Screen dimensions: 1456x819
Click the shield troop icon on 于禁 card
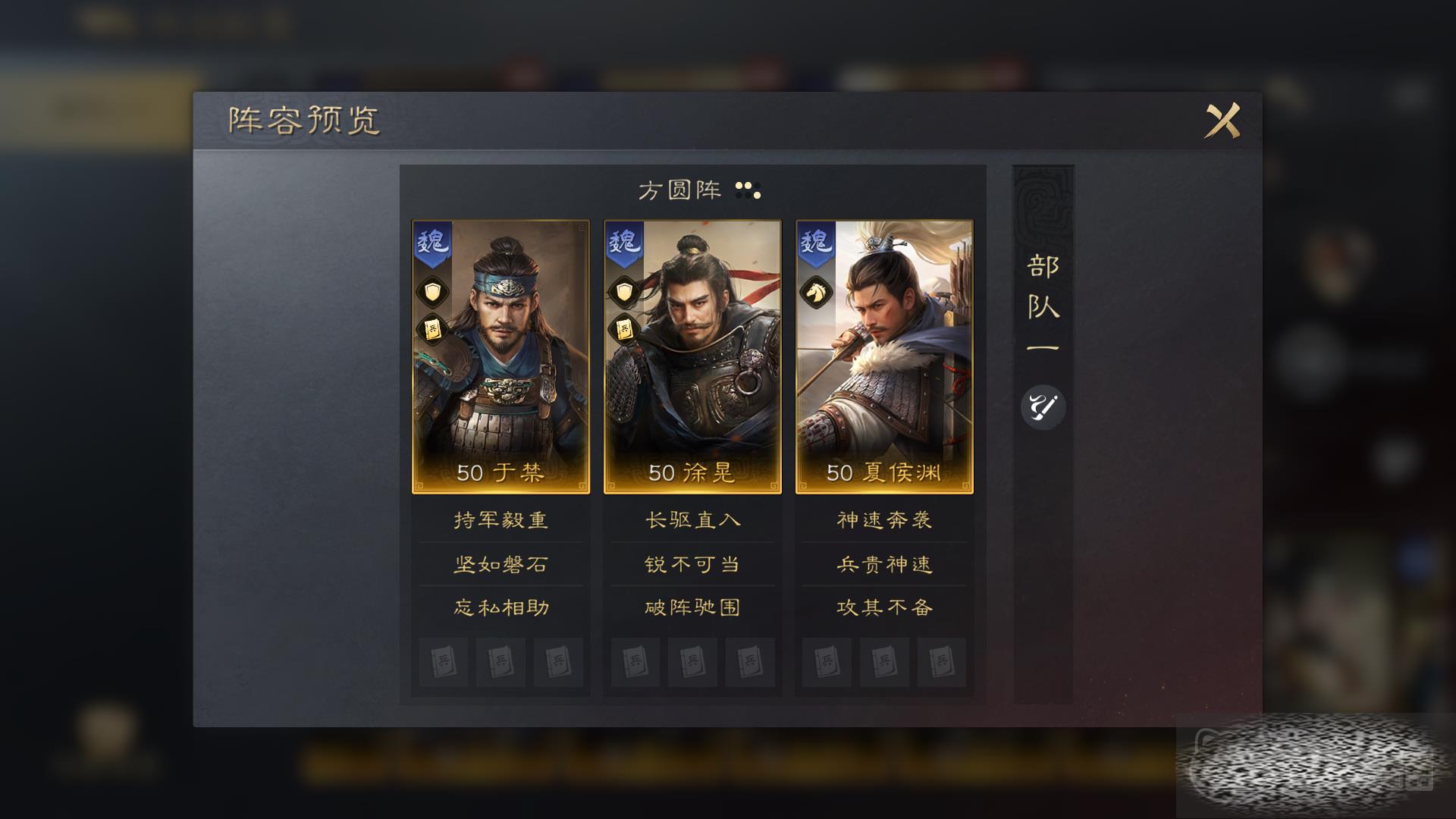432,293
